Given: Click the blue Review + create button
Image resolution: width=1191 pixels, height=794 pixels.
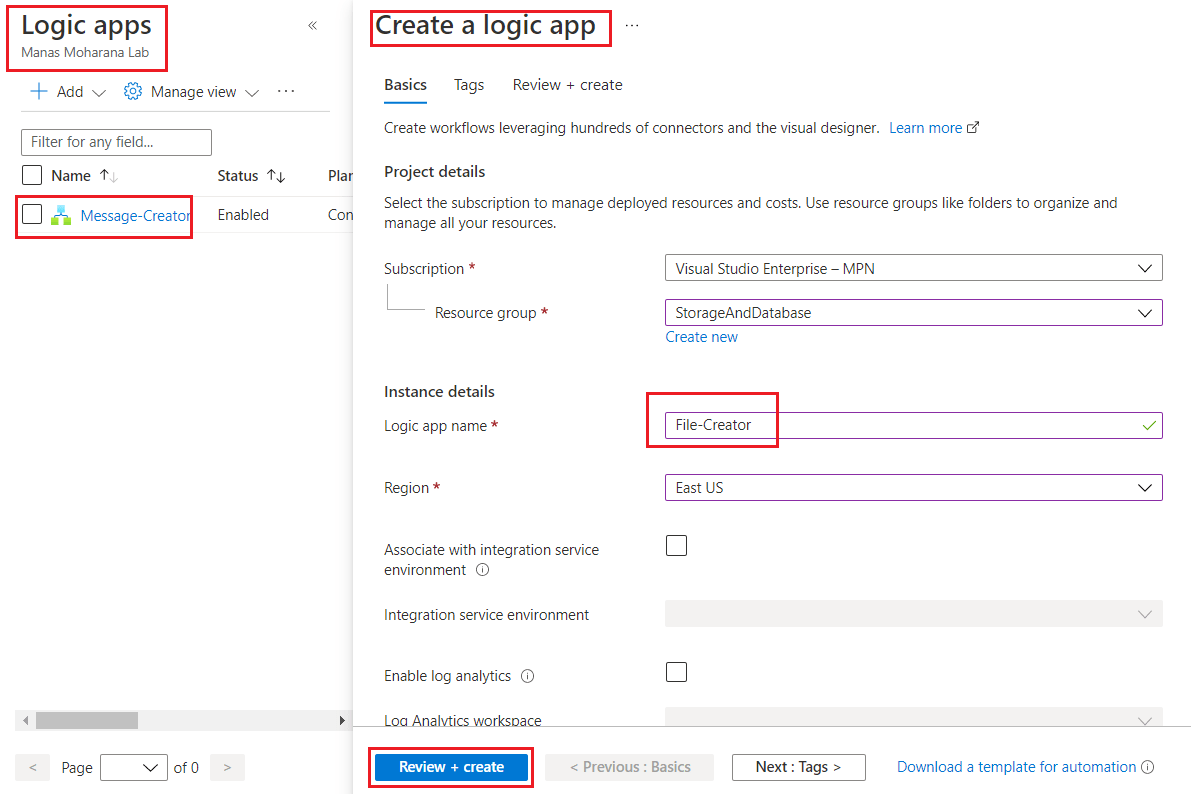Looking at the screenshot, I should pyautogui.click(x=451, y=767).
